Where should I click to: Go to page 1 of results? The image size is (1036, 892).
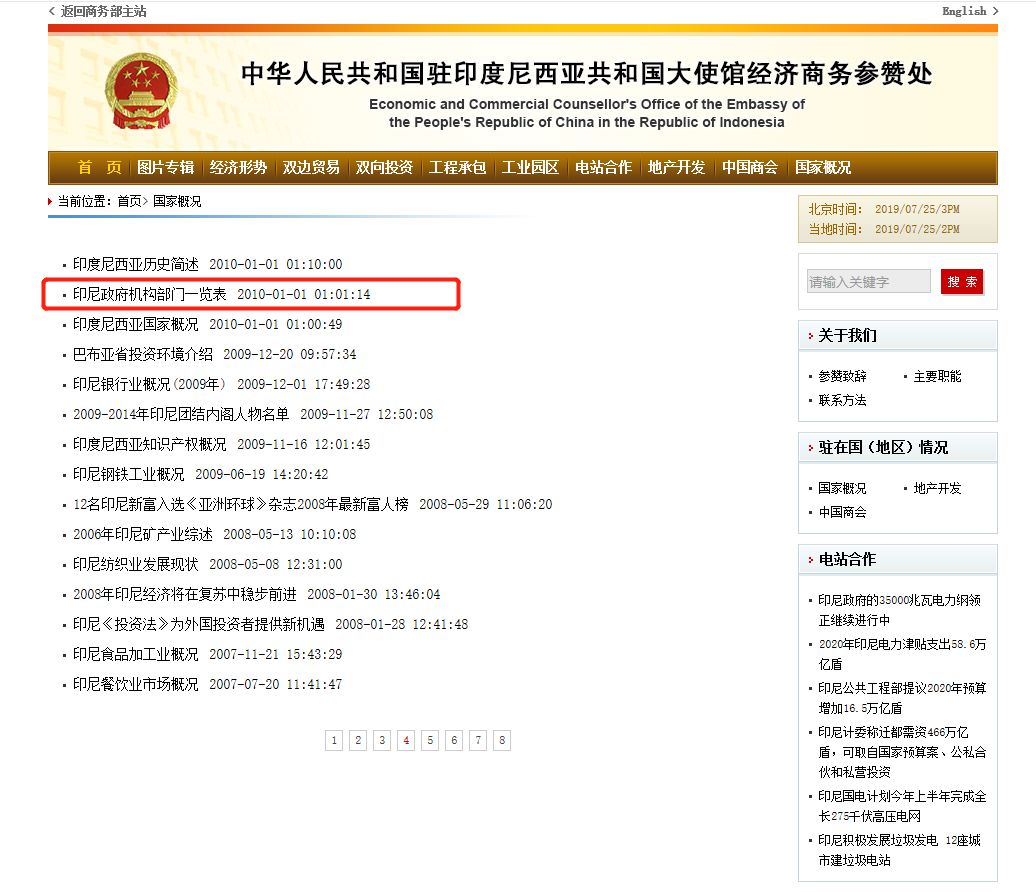click(x=334, y=740)
